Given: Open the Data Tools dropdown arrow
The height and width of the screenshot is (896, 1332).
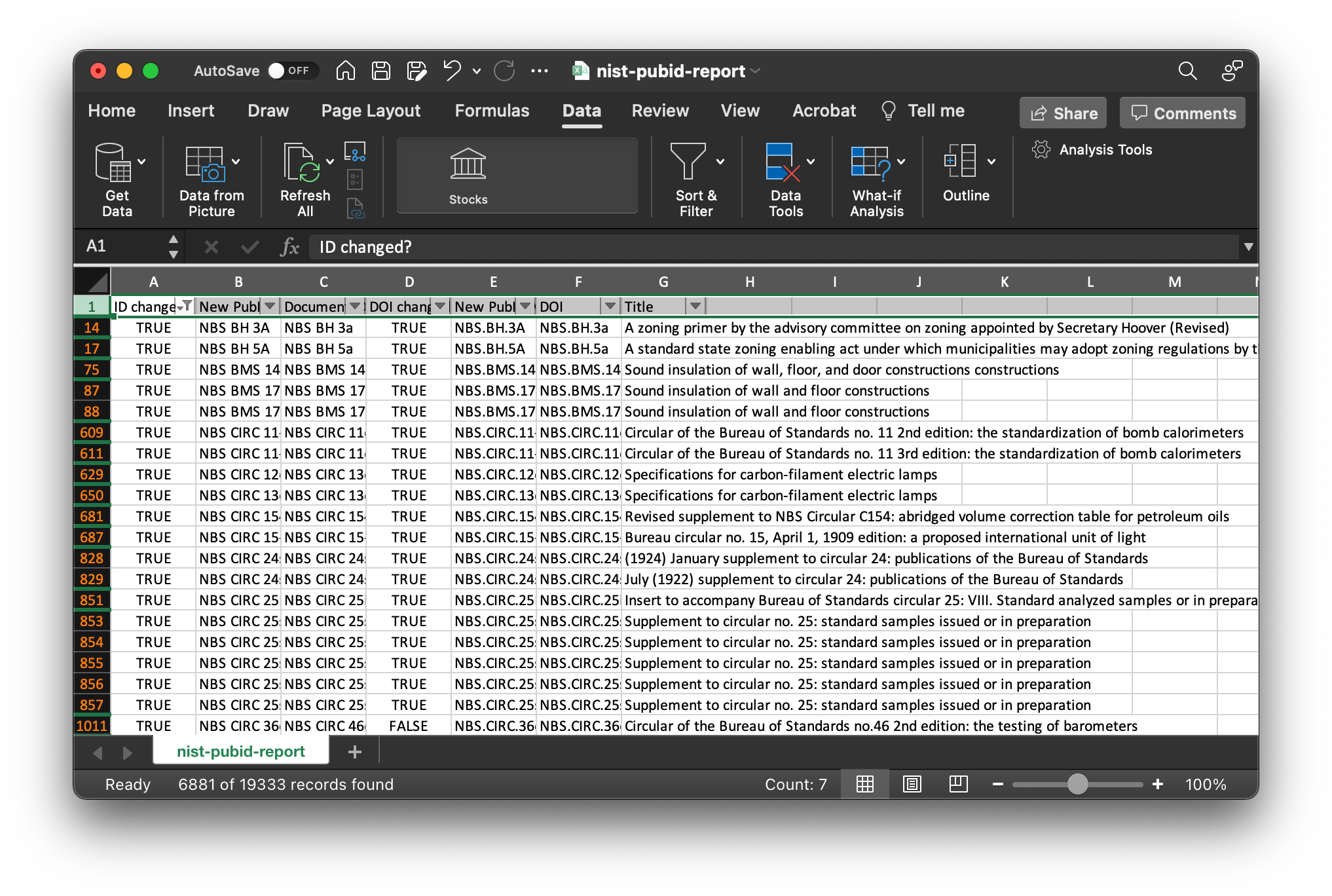Looking at the screenshot, I should pos(811,162).
